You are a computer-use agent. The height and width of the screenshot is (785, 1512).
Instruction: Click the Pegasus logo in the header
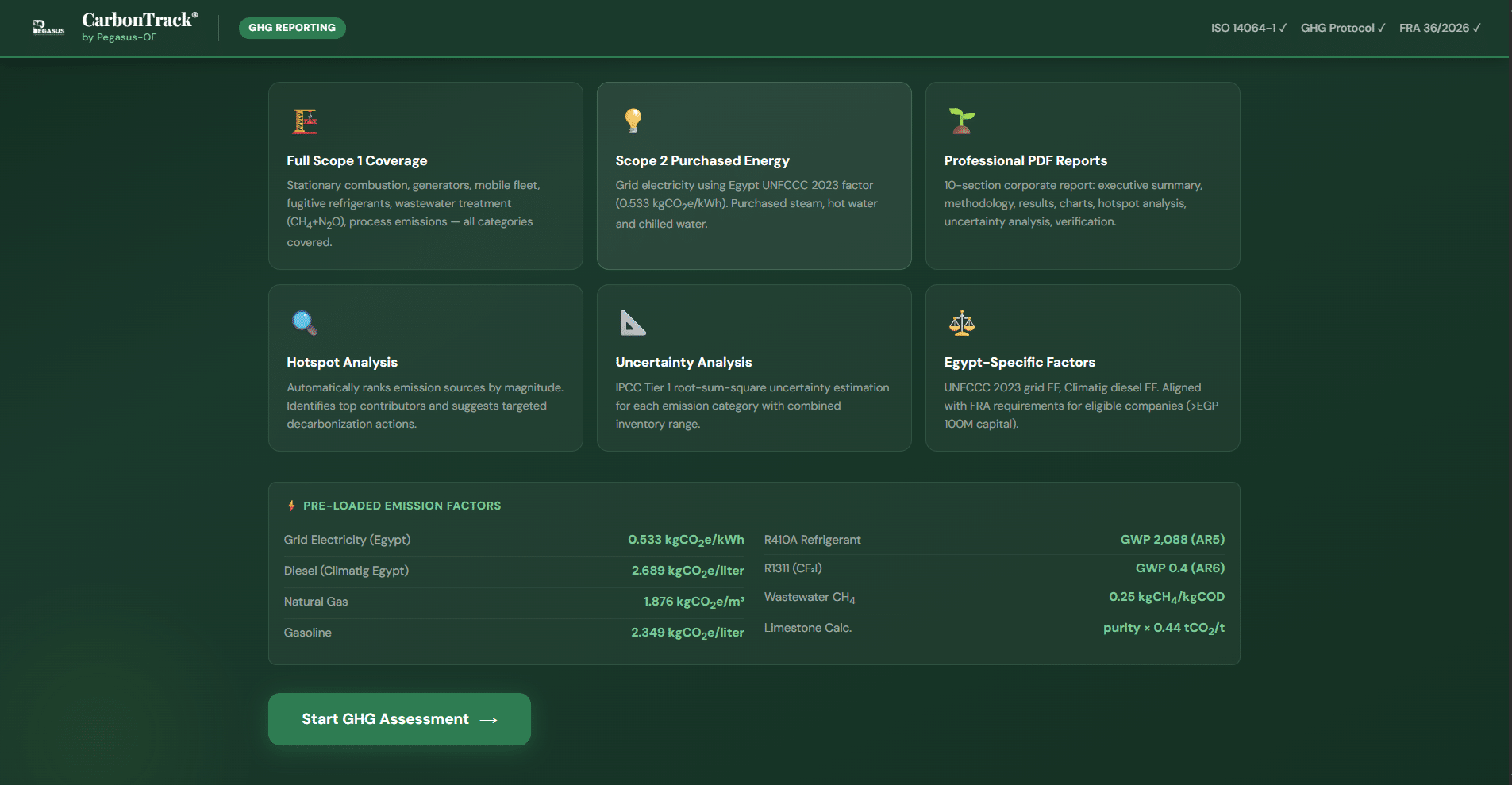point(48,28)
